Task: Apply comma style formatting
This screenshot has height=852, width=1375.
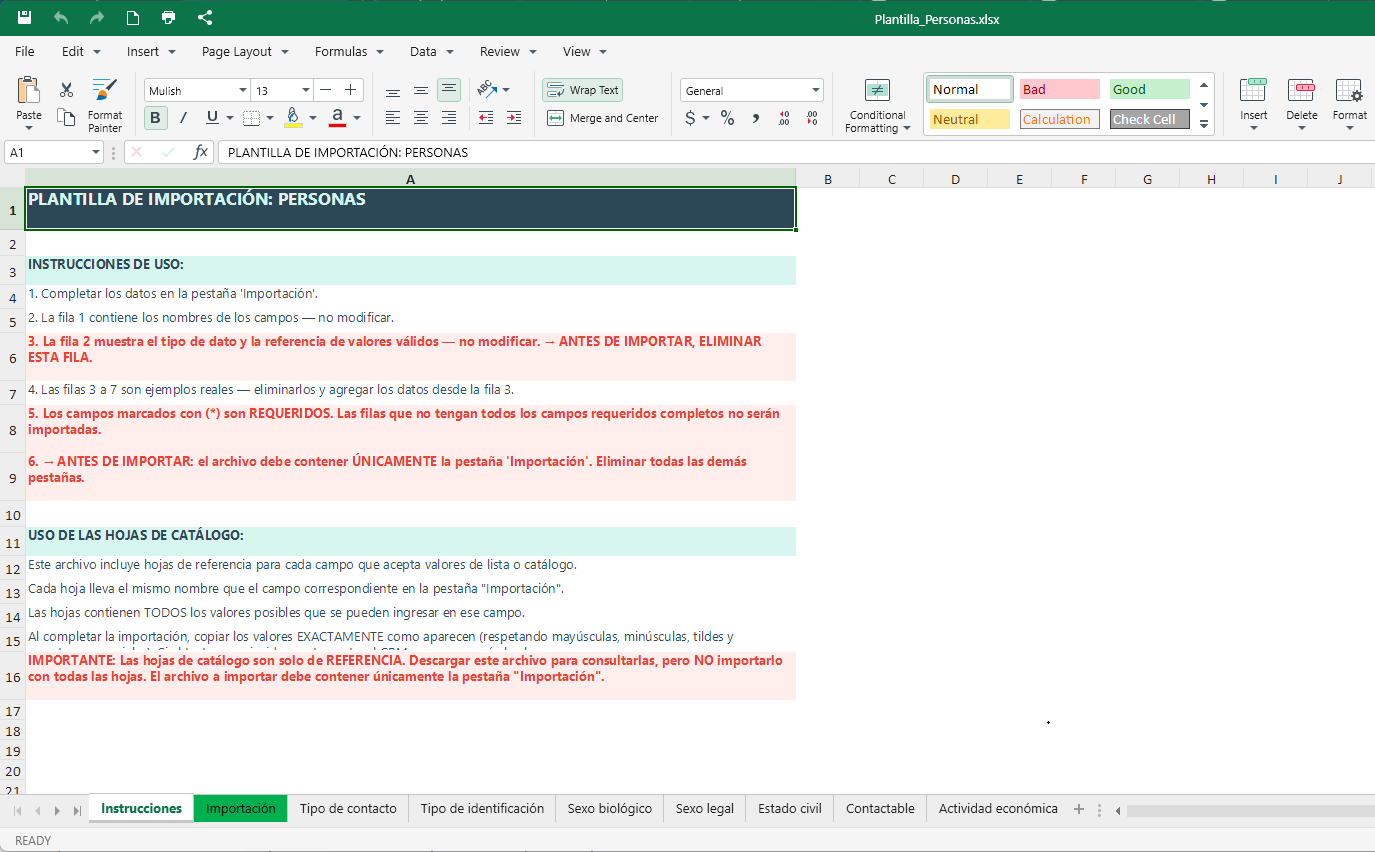Action: [x=756, y=118]
